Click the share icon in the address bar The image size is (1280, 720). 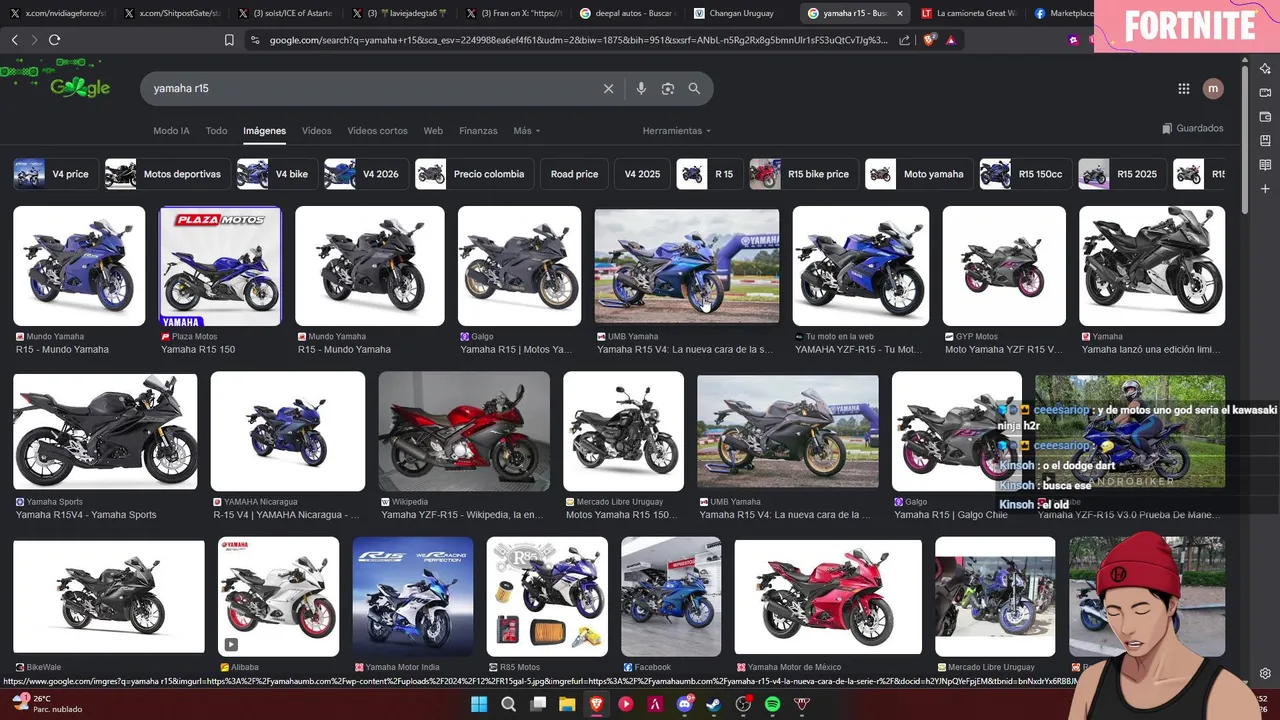[904, 40]
